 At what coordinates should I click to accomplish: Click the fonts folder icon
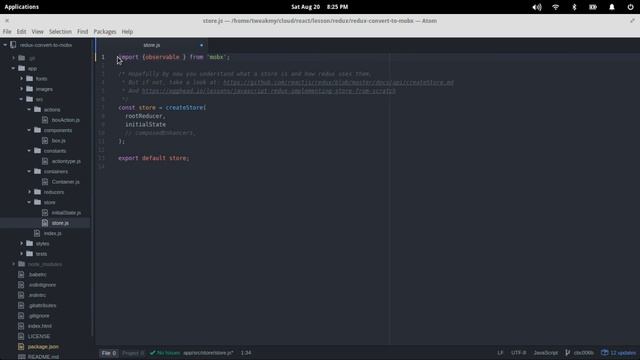click(x=29, y=78)
